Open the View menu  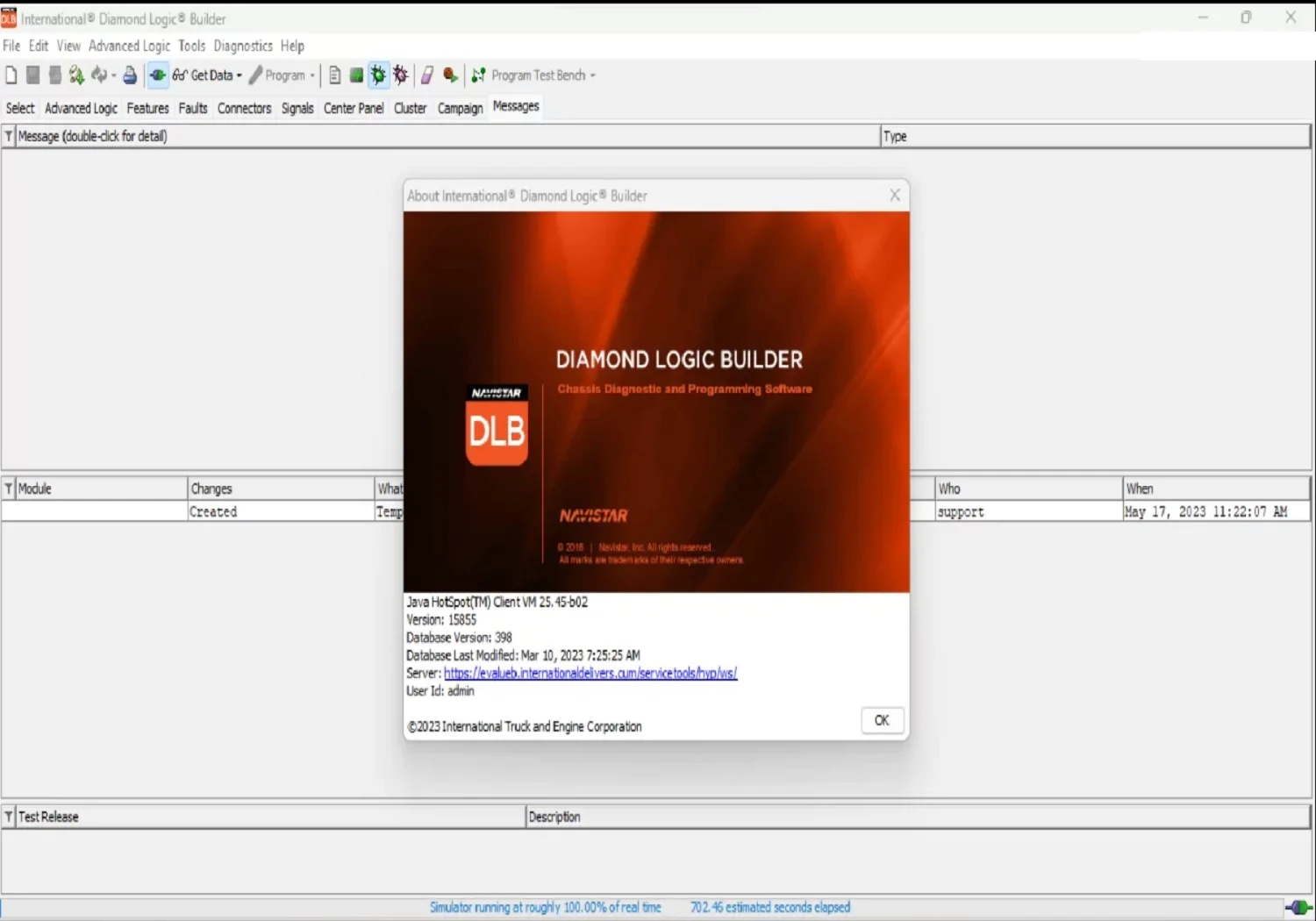point(68,46)
